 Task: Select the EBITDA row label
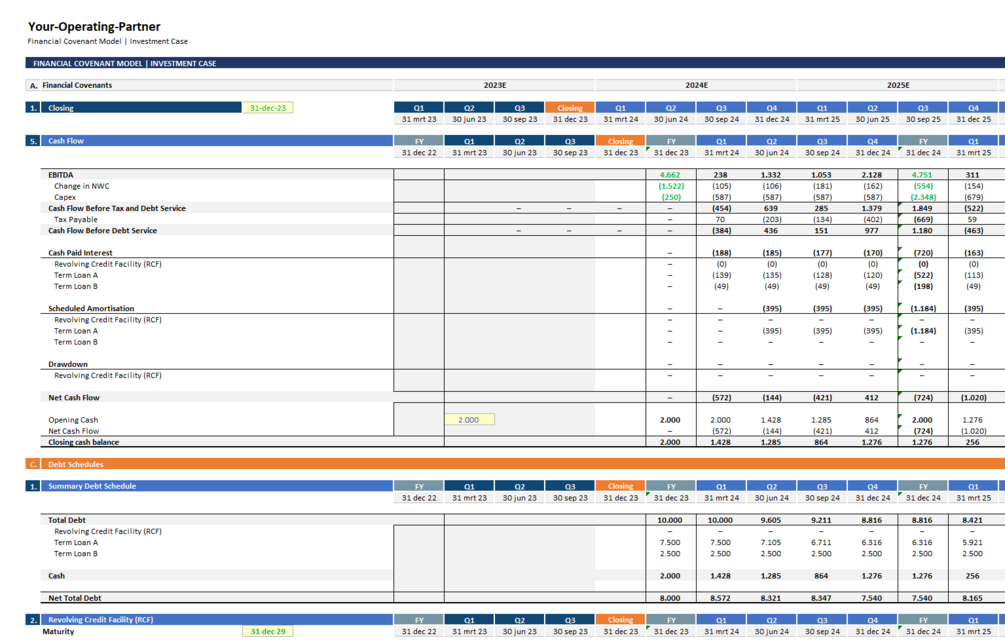[x=61, y=175]
